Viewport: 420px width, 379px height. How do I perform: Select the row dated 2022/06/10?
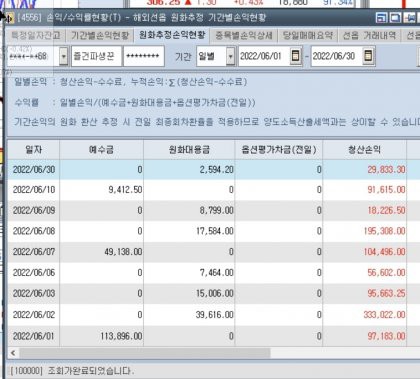(213, 190)
